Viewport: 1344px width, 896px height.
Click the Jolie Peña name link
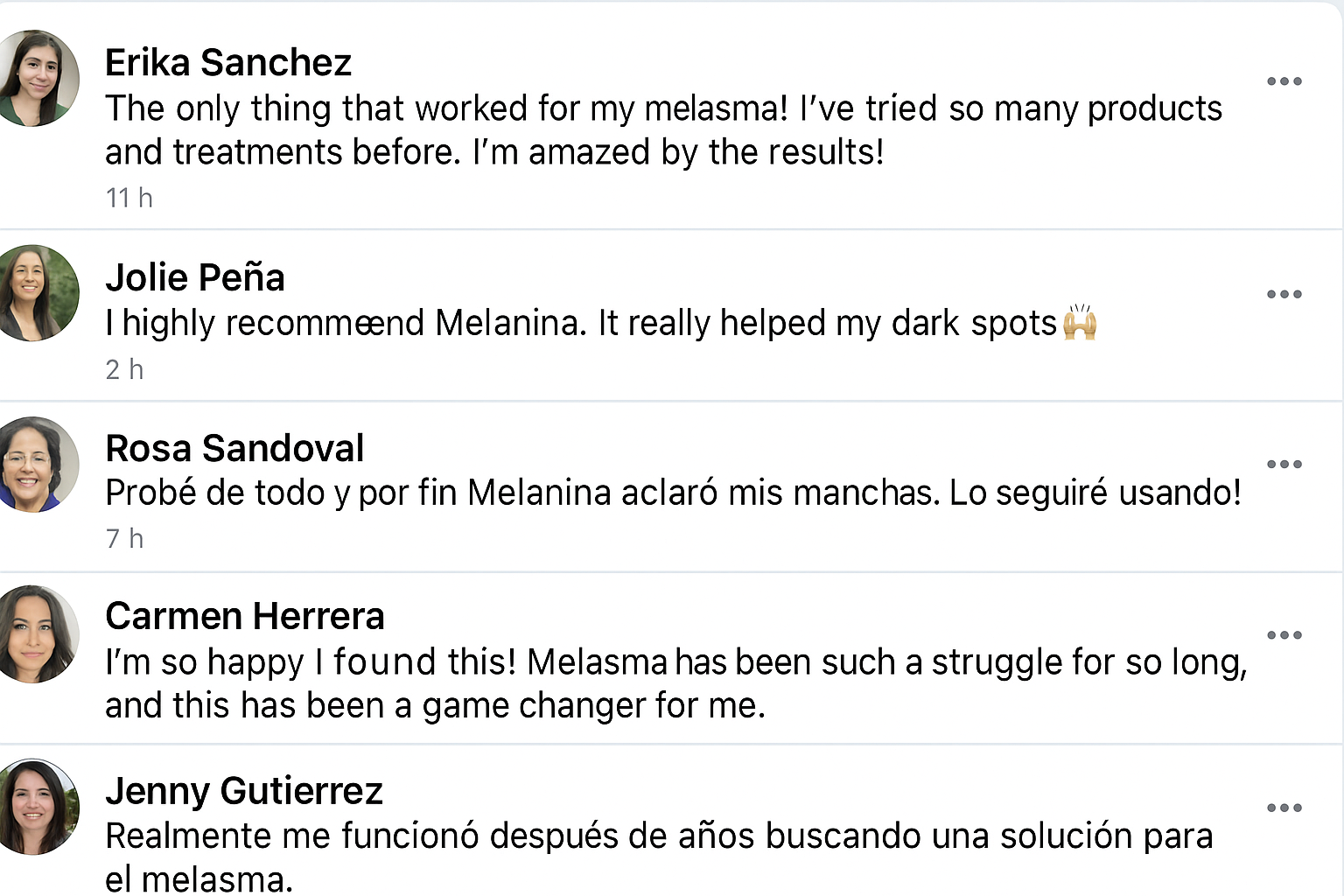click(x=195, y=278)
